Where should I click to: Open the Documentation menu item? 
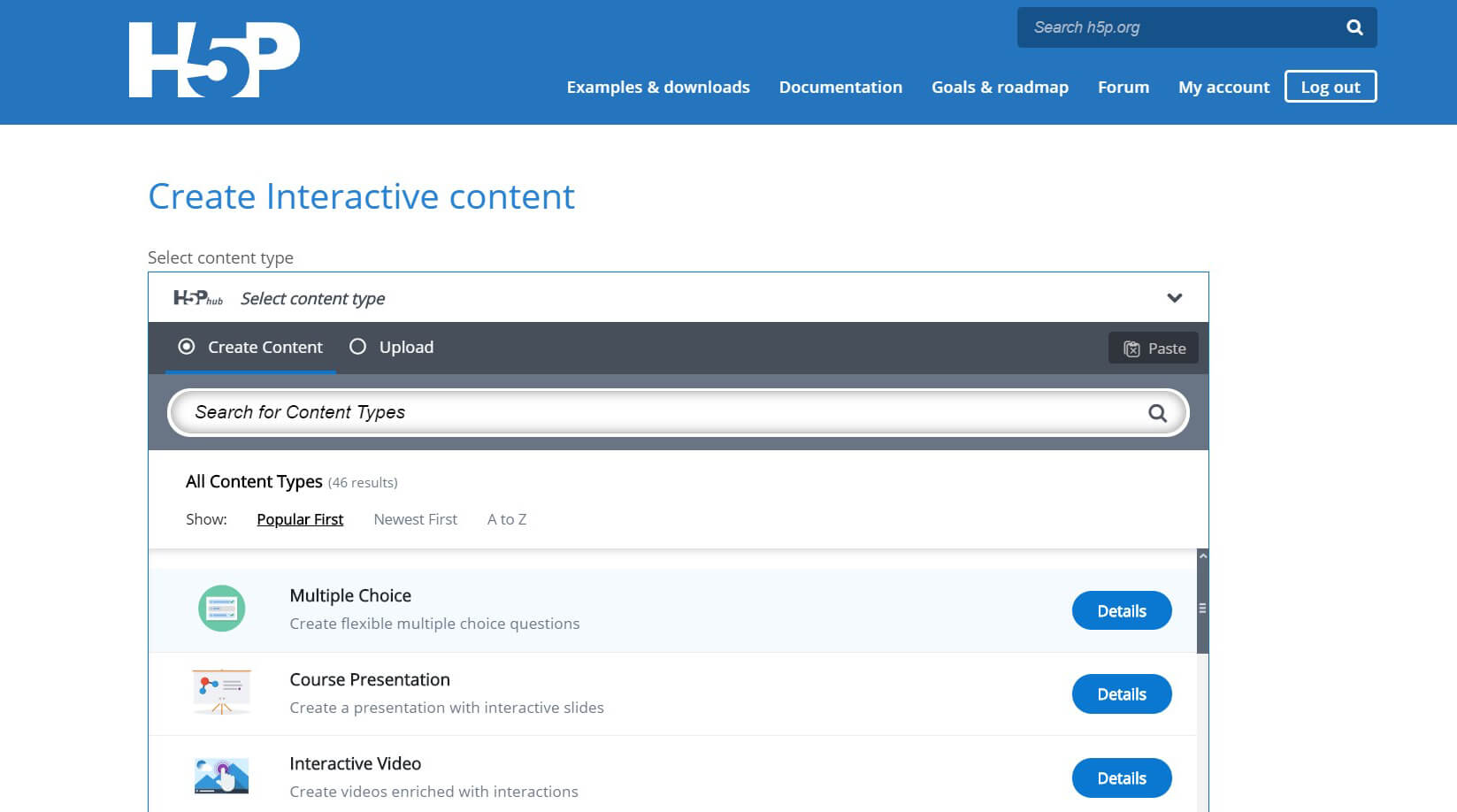coord(840,87)
